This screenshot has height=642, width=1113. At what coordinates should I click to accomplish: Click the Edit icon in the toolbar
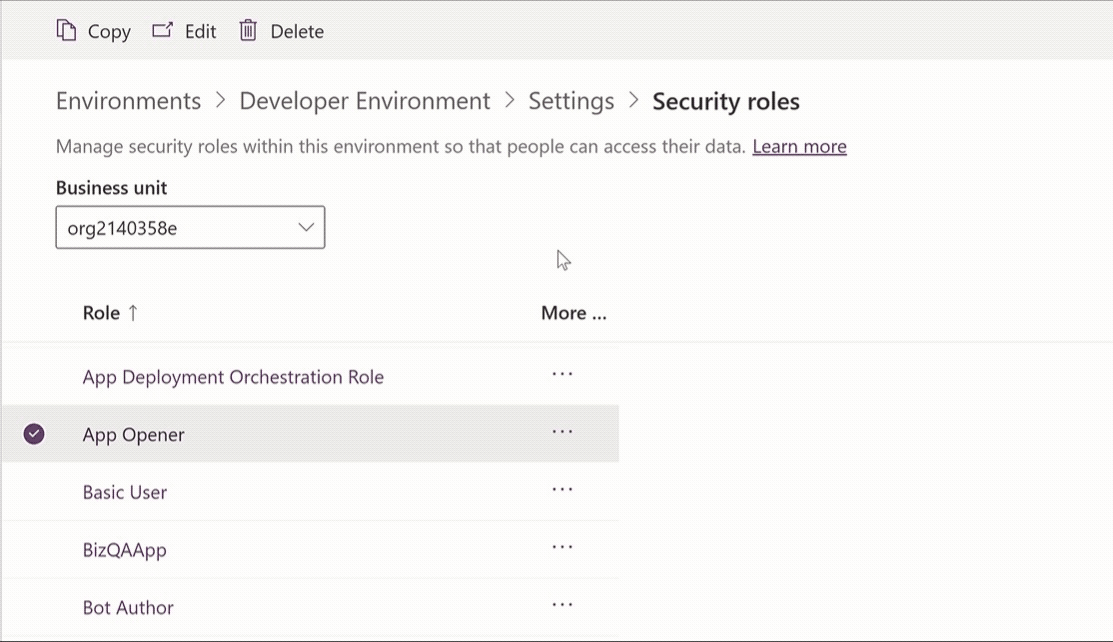coord(162,31)
